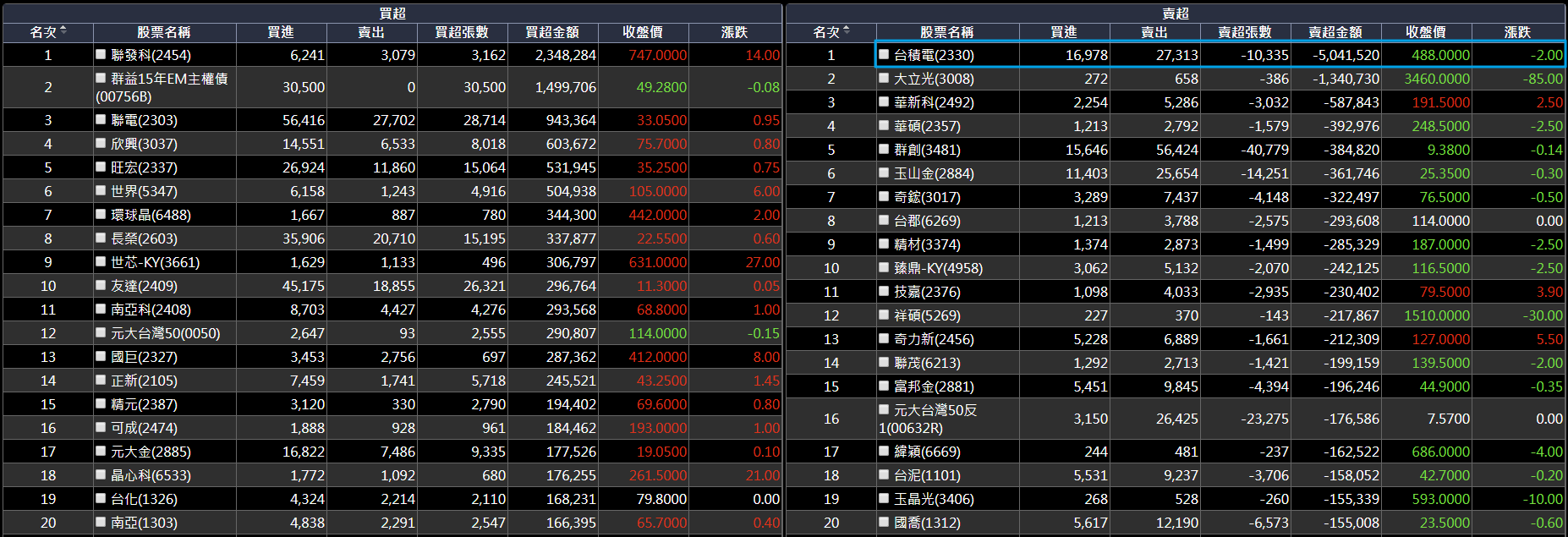The width and height of the screenshot is (1568, 537).
Task: Open stock name 玉晶光(3406)
Action: pyautogui.click(x=934, y=499)
